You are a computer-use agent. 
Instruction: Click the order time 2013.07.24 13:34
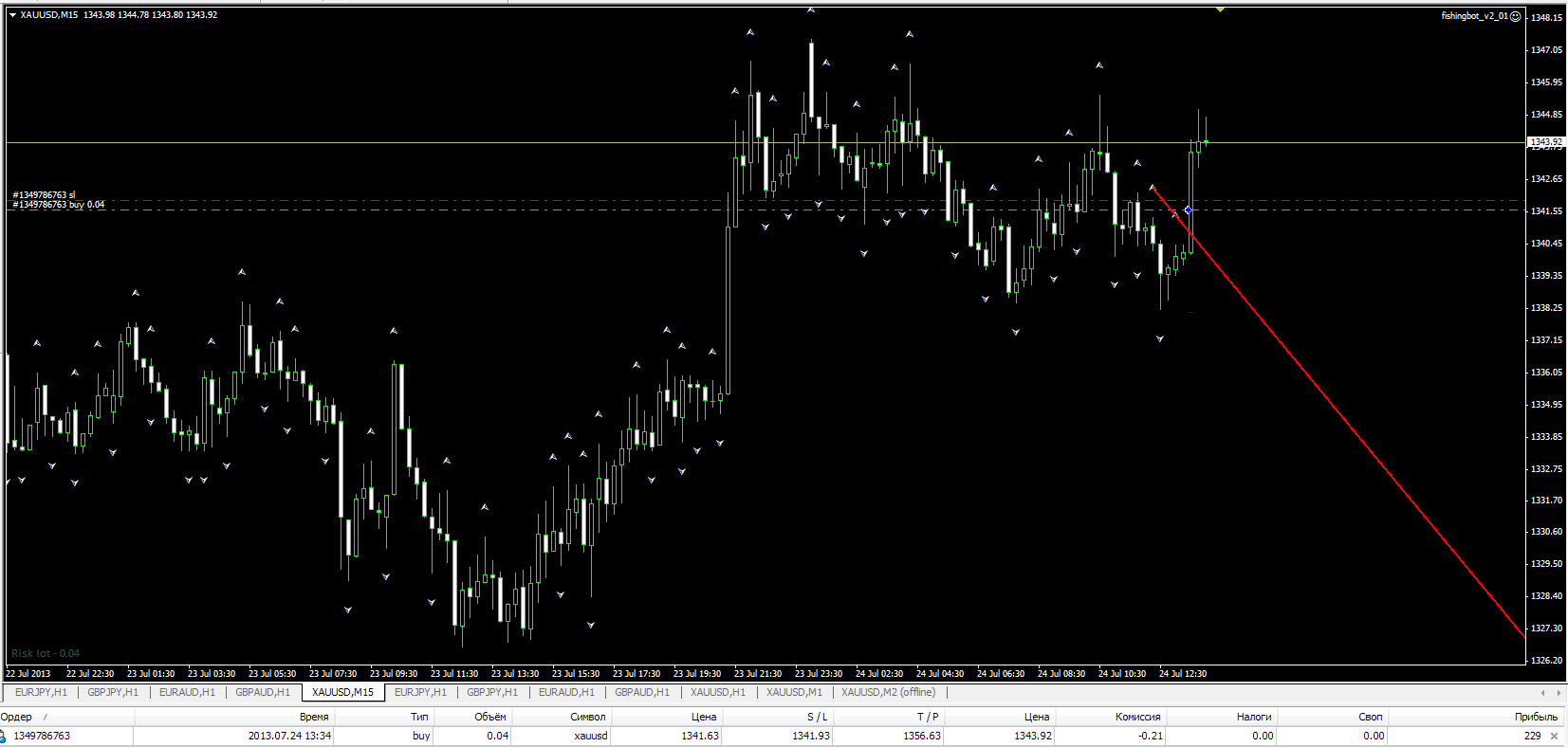pyautogui.click(x=289, y=736)
